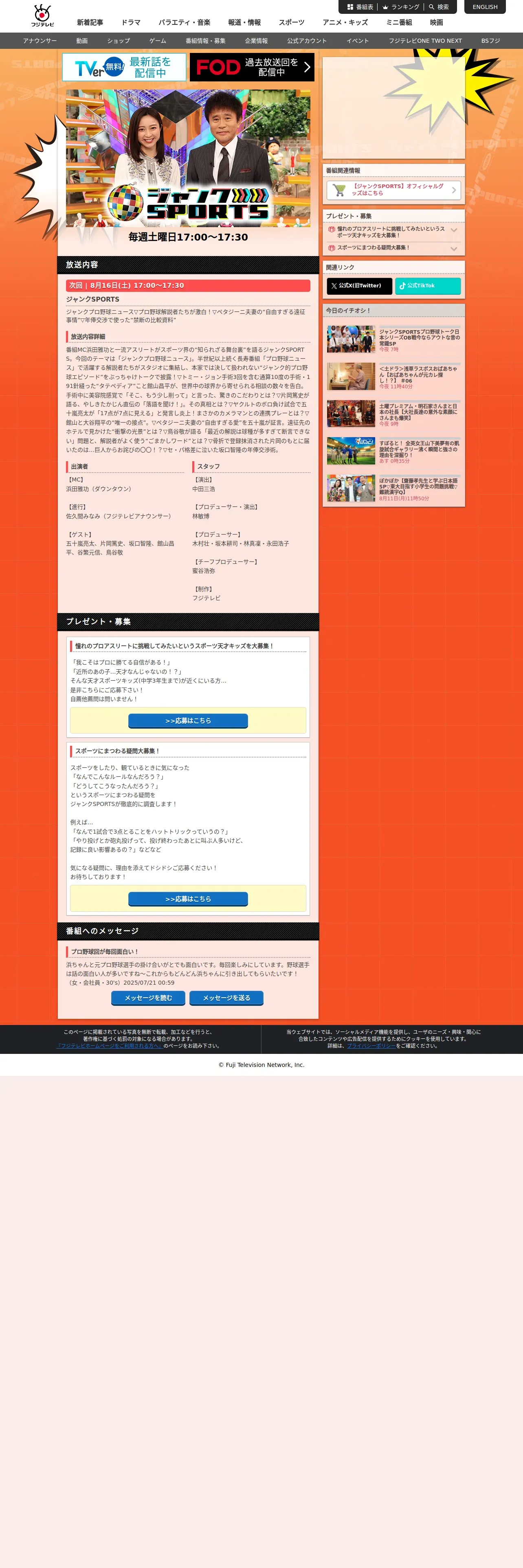Select 動画 in gray sub-navigation

82,41
